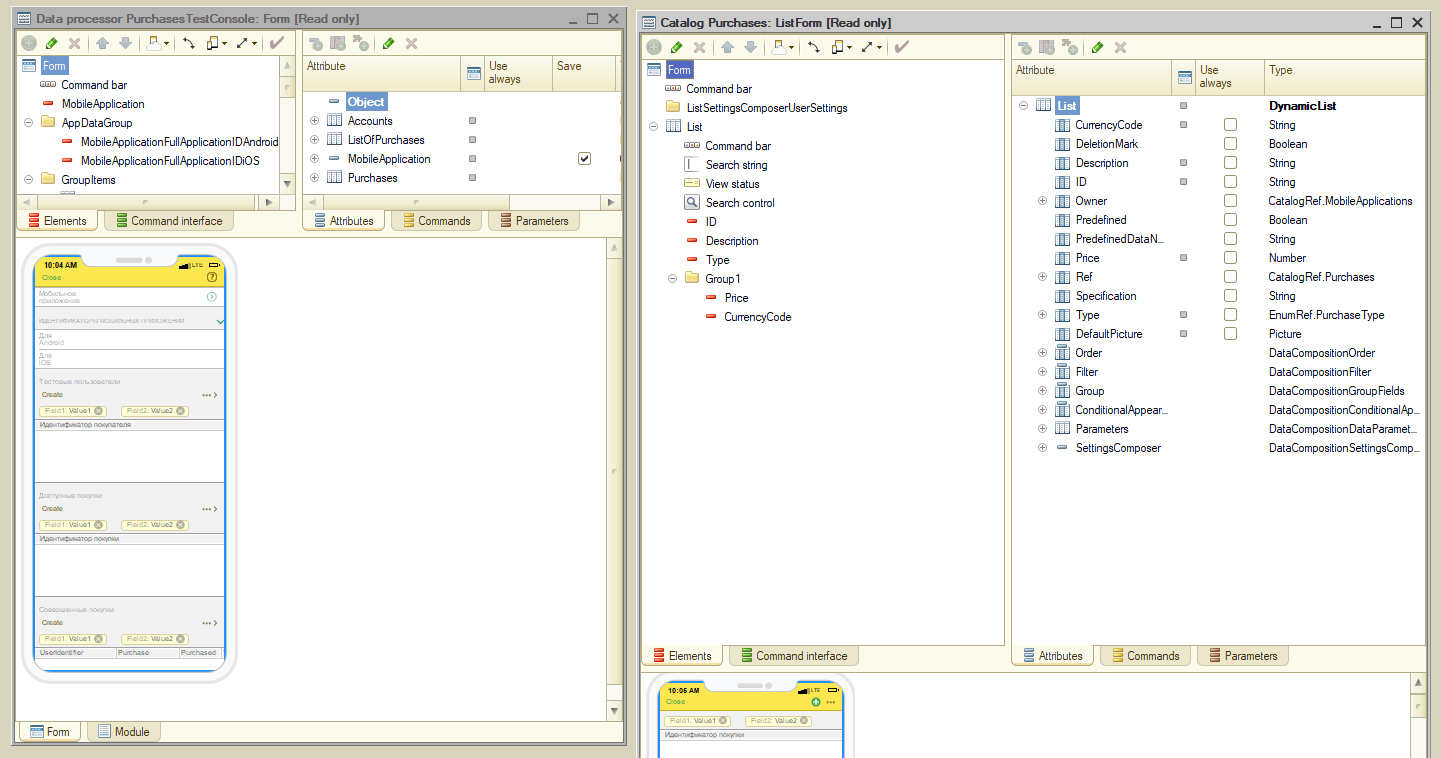Click the add nested attribute icon in Catalog Purchases toolbar
This screenshot has width=1441, height=758.
[1070, 47]
